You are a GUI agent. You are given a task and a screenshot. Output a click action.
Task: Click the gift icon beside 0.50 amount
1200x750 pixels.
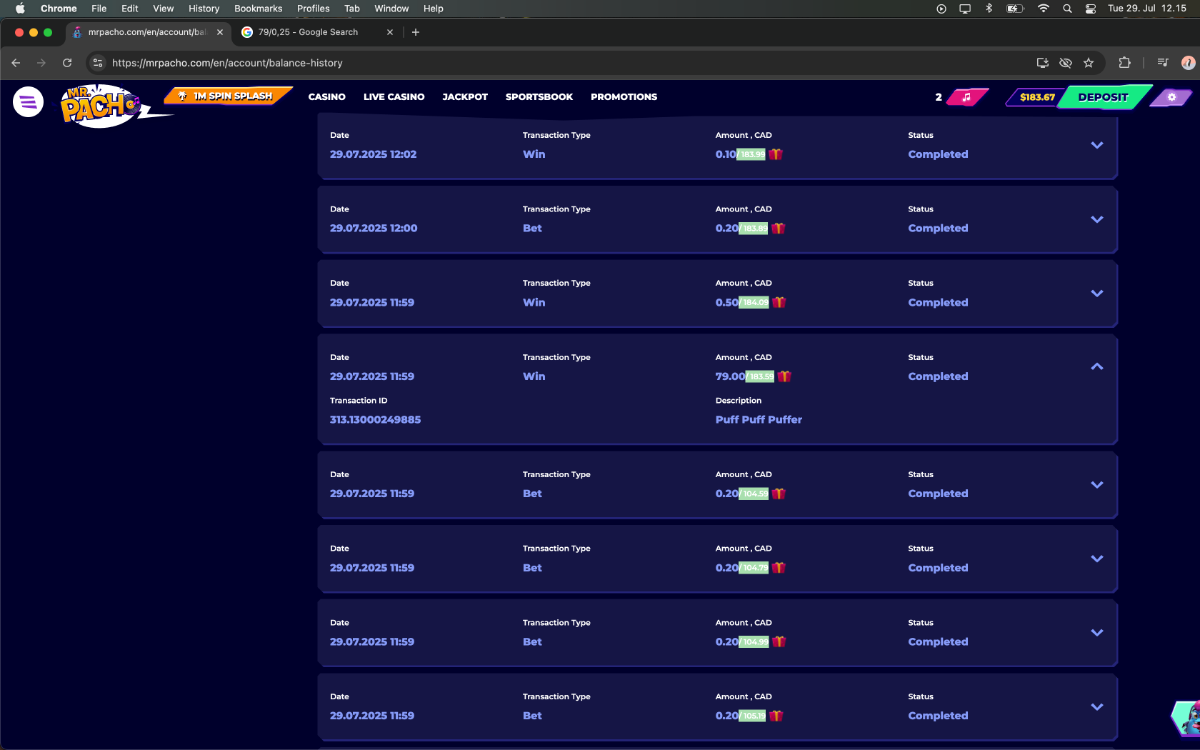(778, 302)
